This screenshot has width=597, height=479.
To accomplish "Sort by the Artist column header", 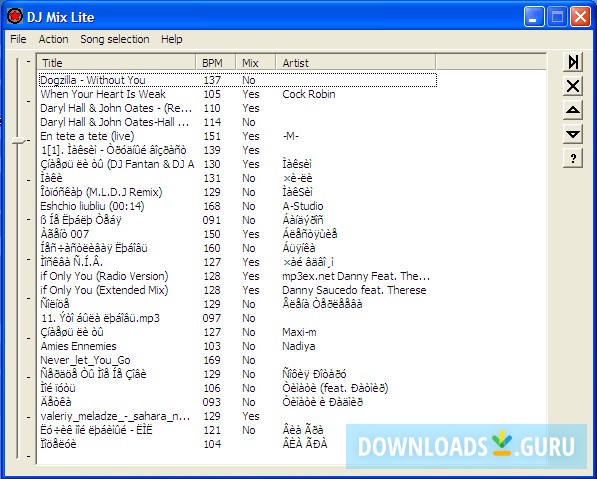I will pyautogui.click(x=356, y=63).
